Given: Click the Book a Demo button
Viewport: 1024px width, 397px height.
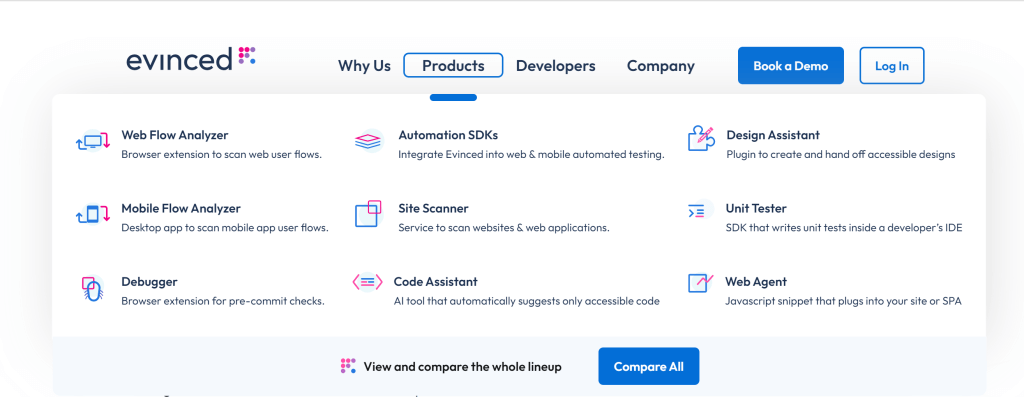Looking at the screenshot, I should click(x=791, y=65).
